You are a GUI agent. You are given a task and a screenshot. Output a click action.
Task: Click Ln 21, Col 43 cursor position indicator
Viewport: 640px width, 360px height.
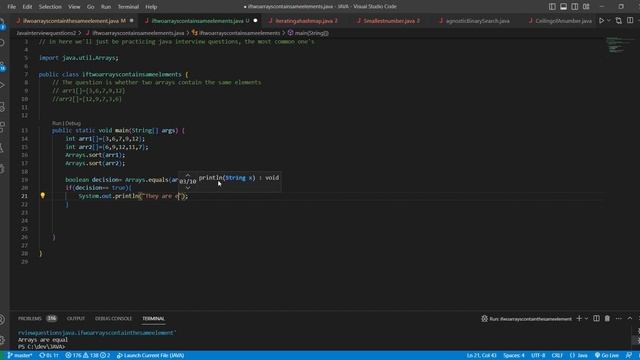click(481, 356)
